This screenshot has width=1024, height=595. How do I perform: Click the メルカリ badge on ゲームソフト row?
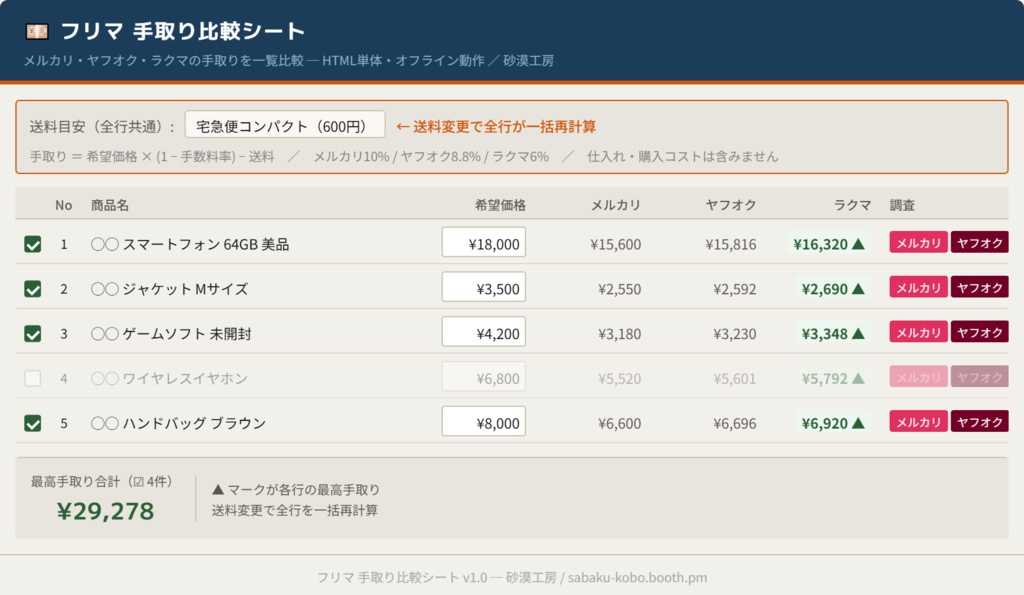[x=918, y=332]
